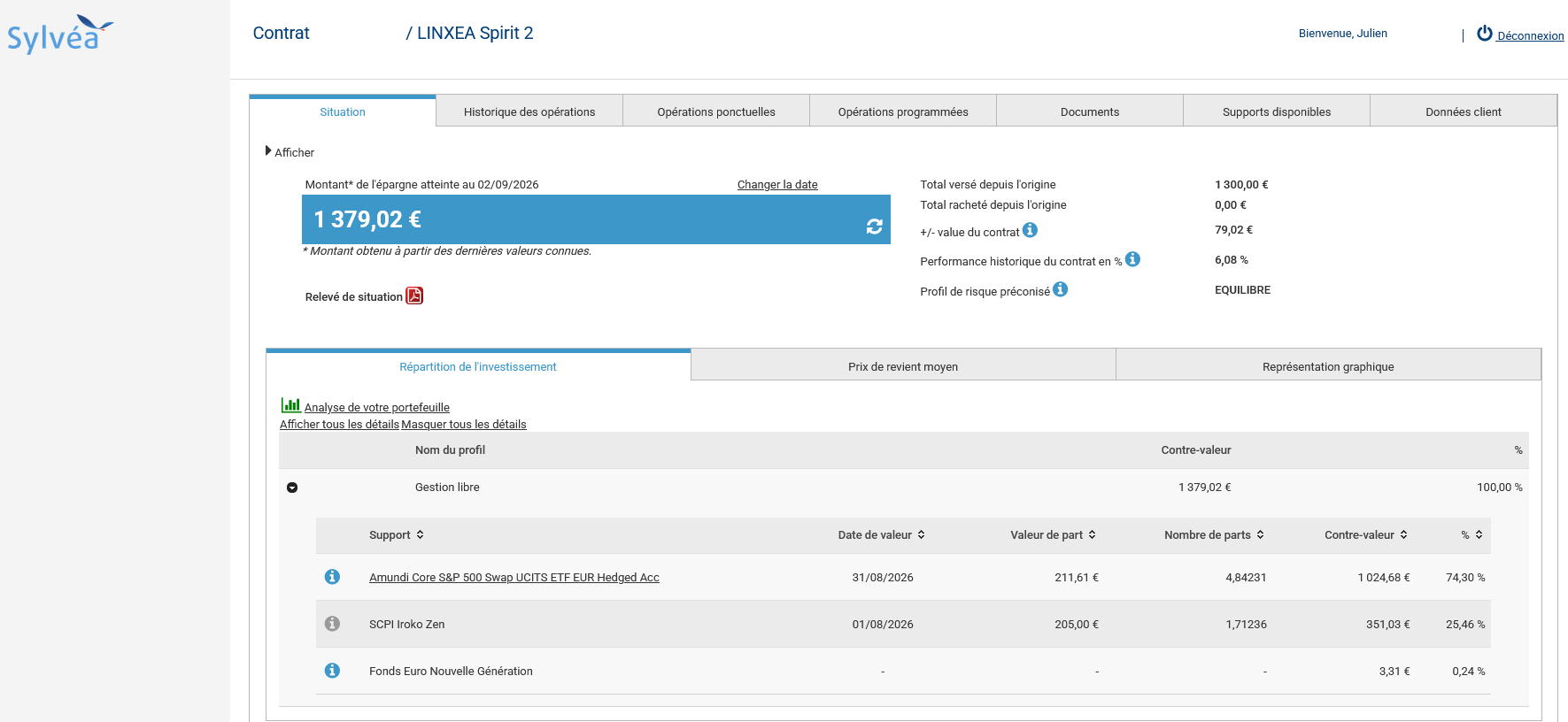This screenshot has height=722, width=1568.
Task: Click the Sylvéa logo
Action: click(x=60, y=35)
